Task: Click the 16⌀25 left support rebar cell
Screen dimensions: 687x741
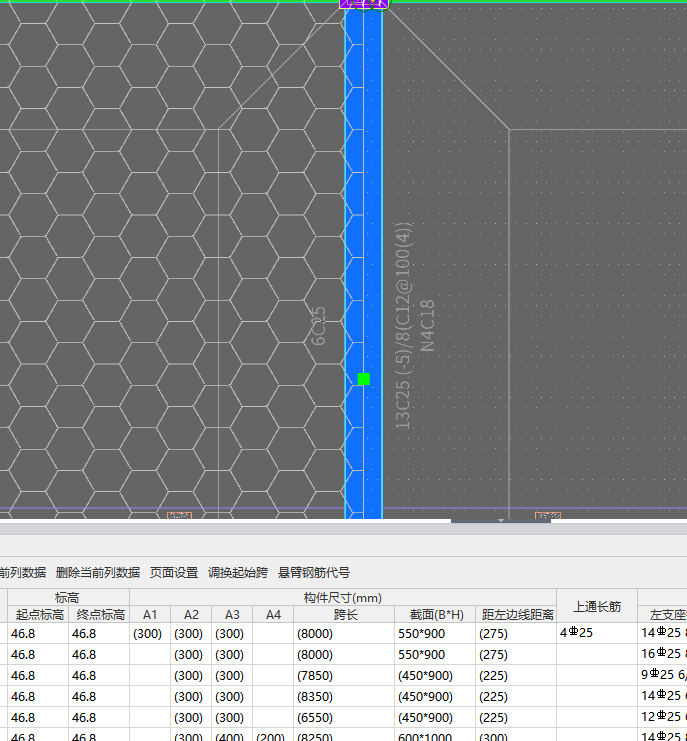Action: pos(662,655)
